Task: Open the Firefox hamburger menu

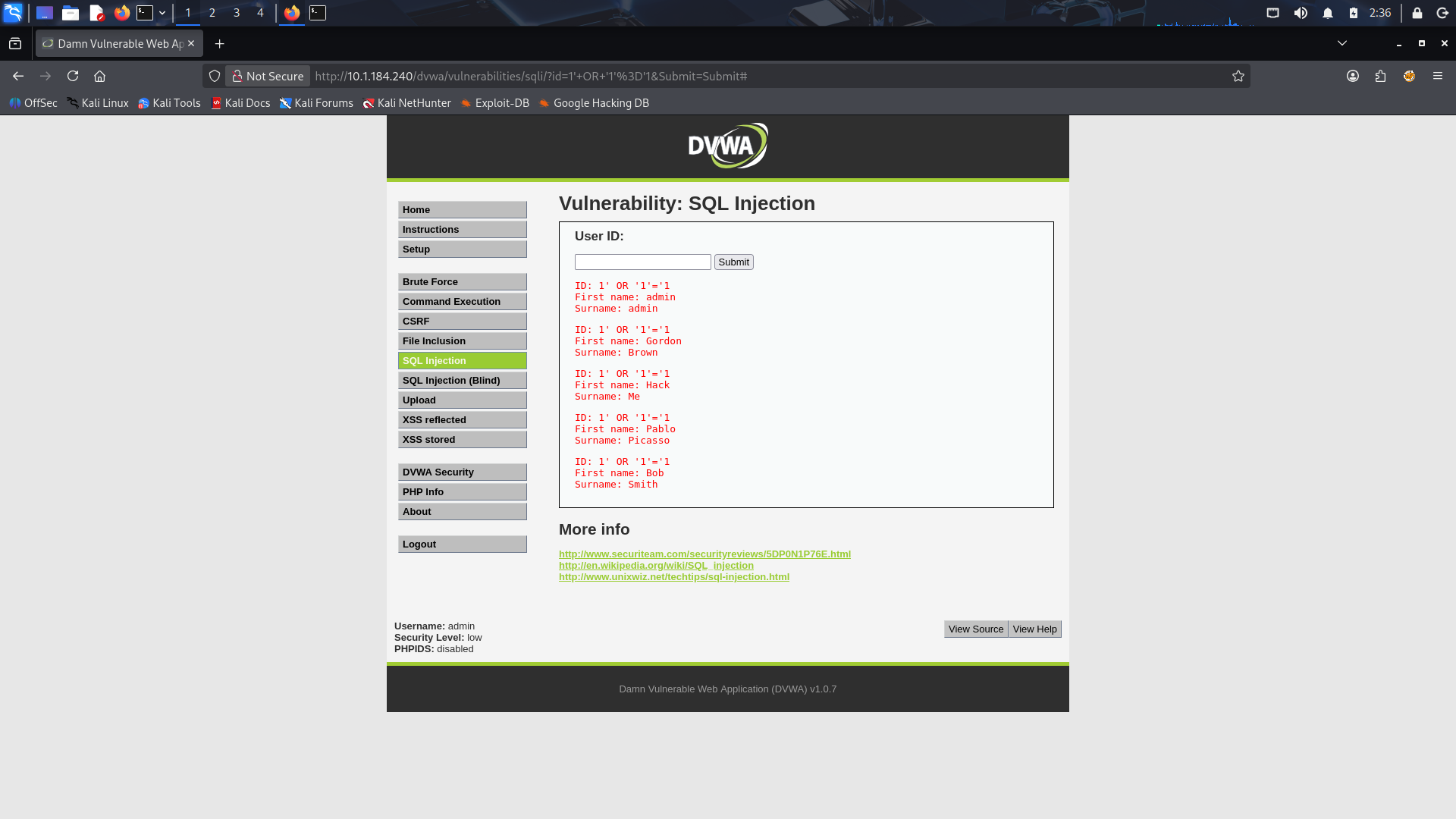Action: (1438, 76)
